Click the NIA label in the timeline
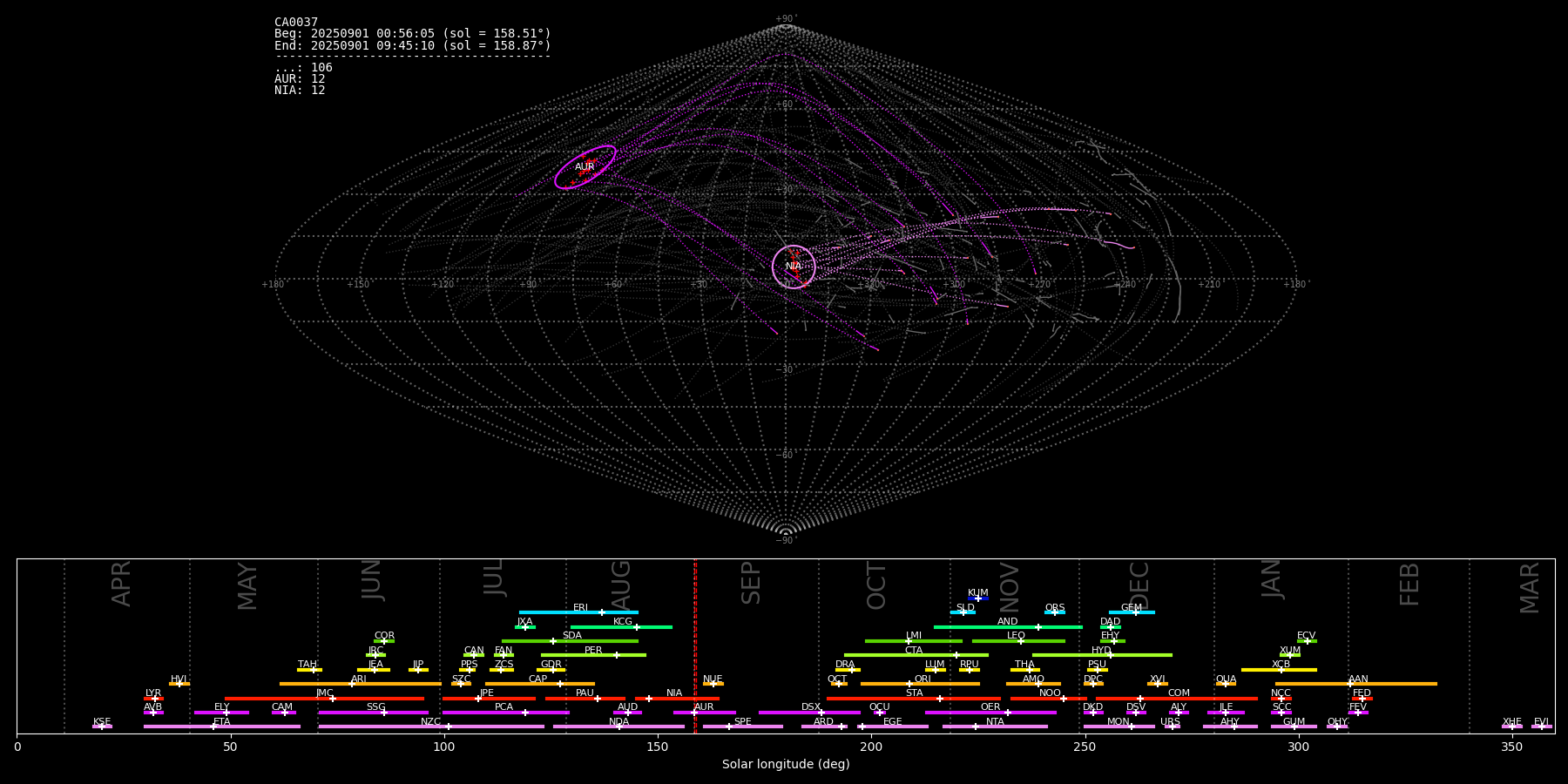Image resolution: width=1568 pixels, height=784 pixels. (x=674, y=693)
